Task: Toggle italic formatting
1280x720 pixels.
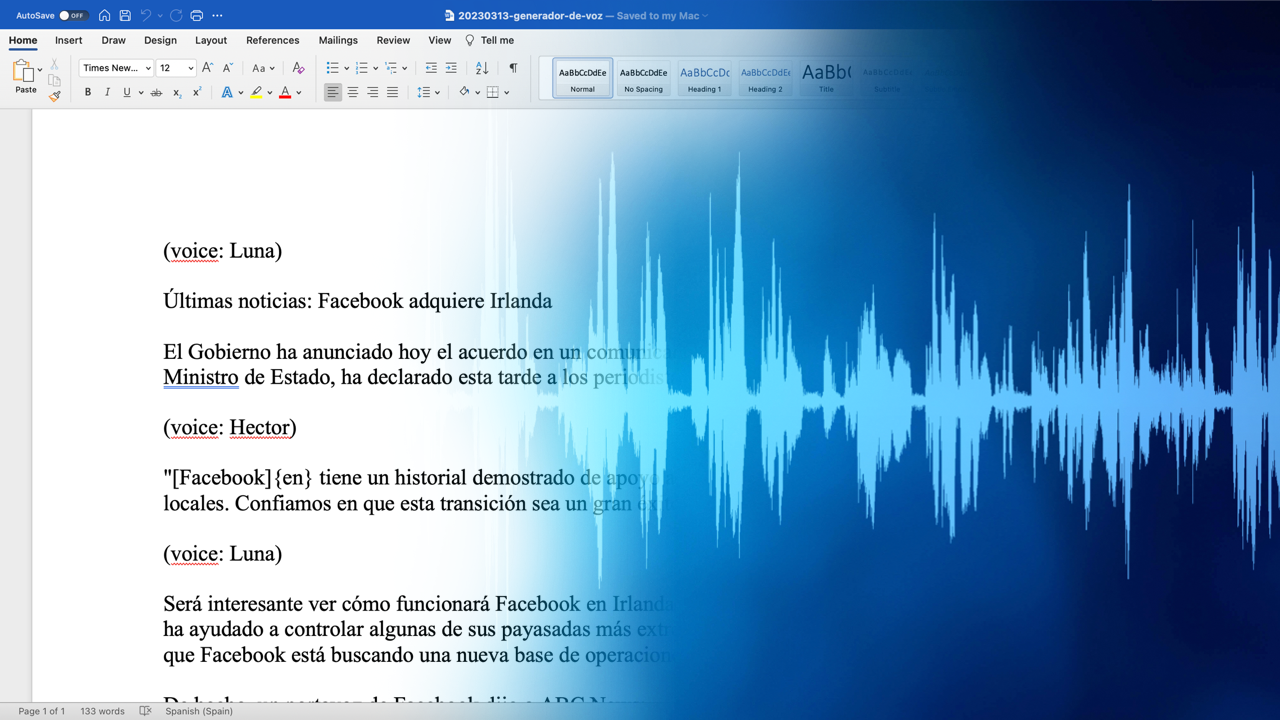Action: pos(107,93)
